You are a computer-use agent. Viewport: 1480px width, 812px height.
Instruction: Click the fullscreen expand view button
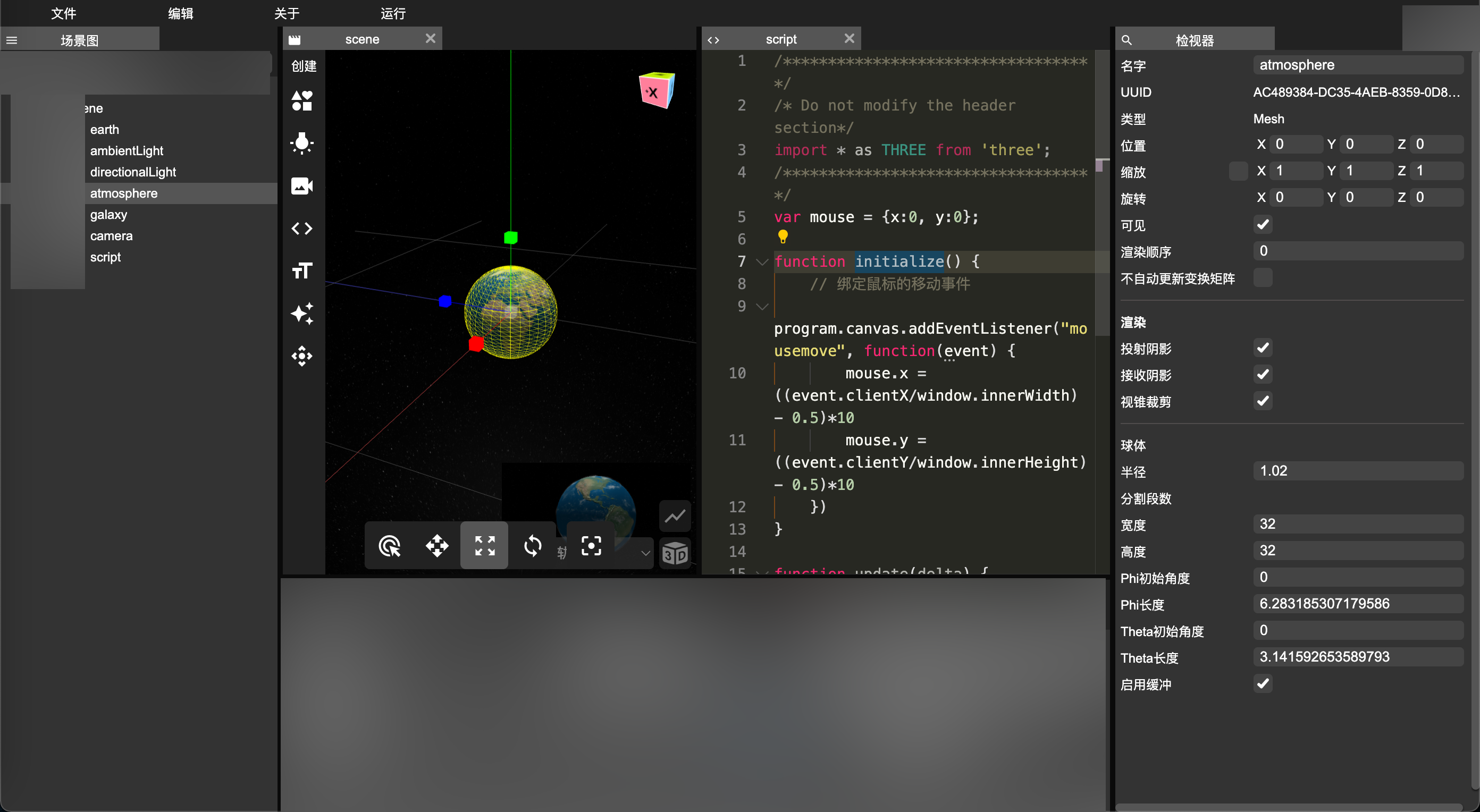tap(484, 545)
